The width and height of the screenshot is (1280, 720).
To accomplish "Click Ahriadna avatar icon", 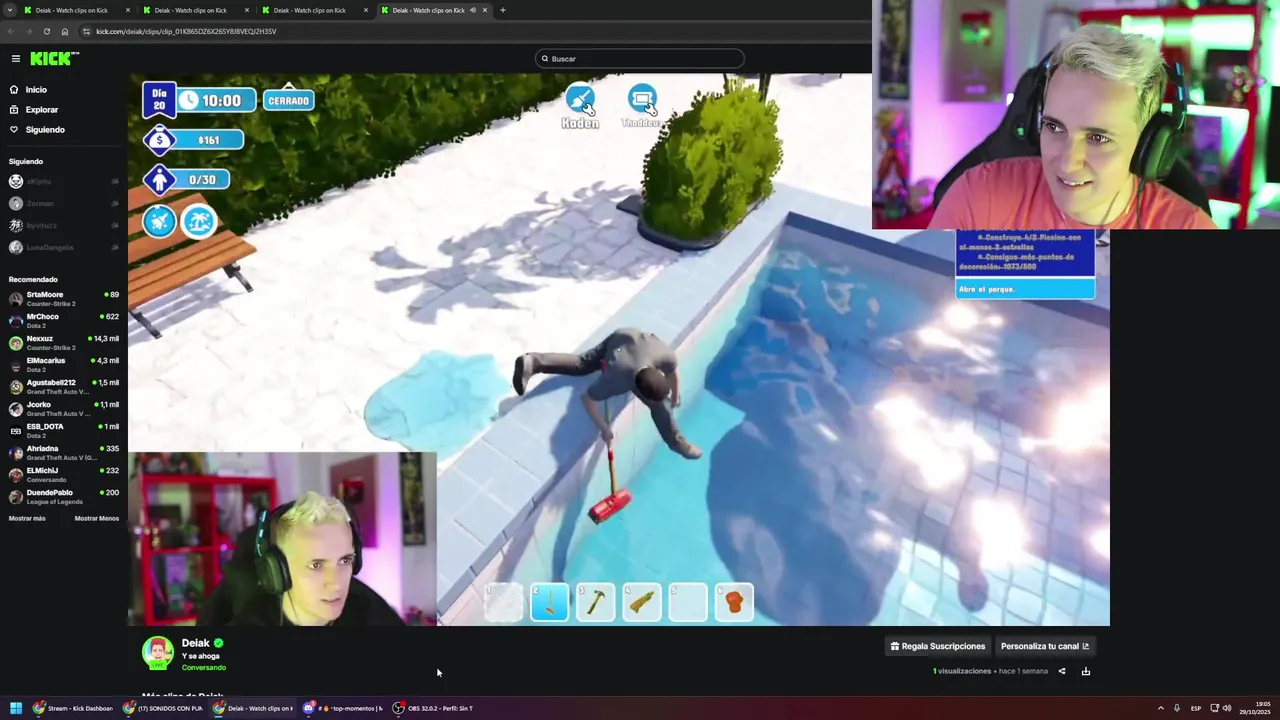I will click(x=16, y=452).
